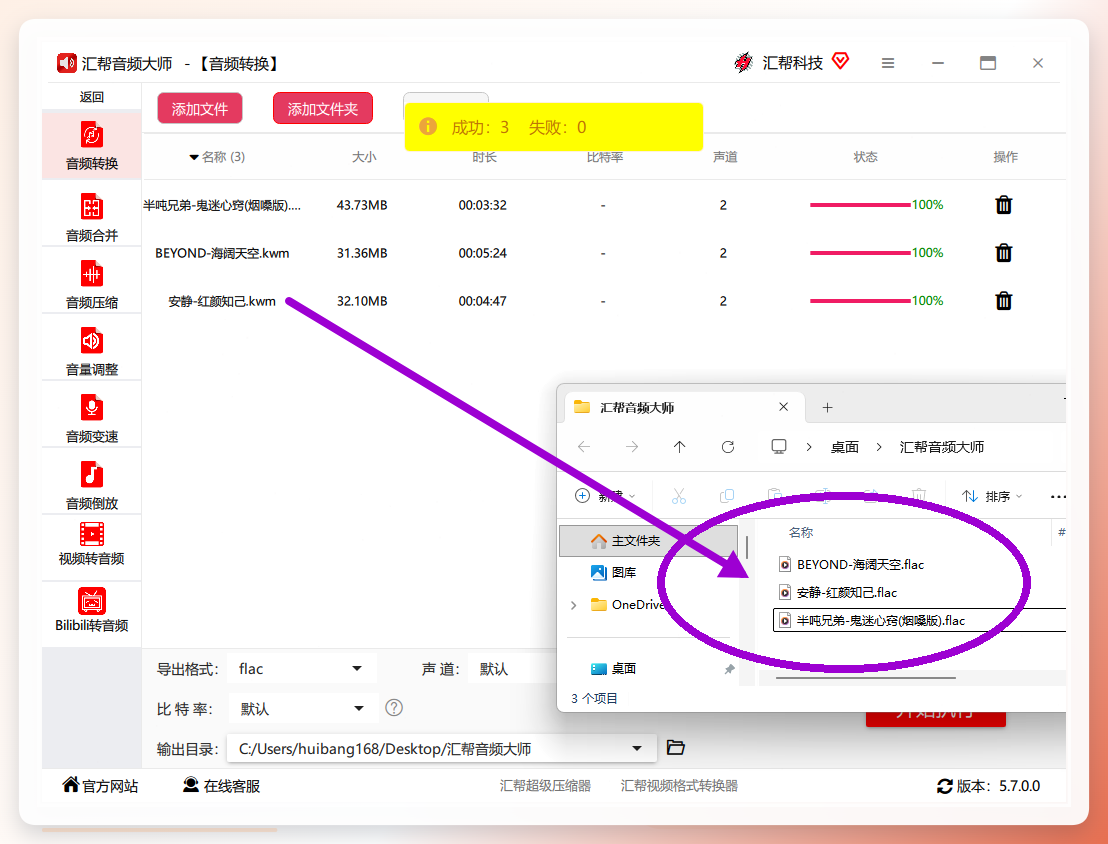Open the output folder browse icon

tap(676, 748)
